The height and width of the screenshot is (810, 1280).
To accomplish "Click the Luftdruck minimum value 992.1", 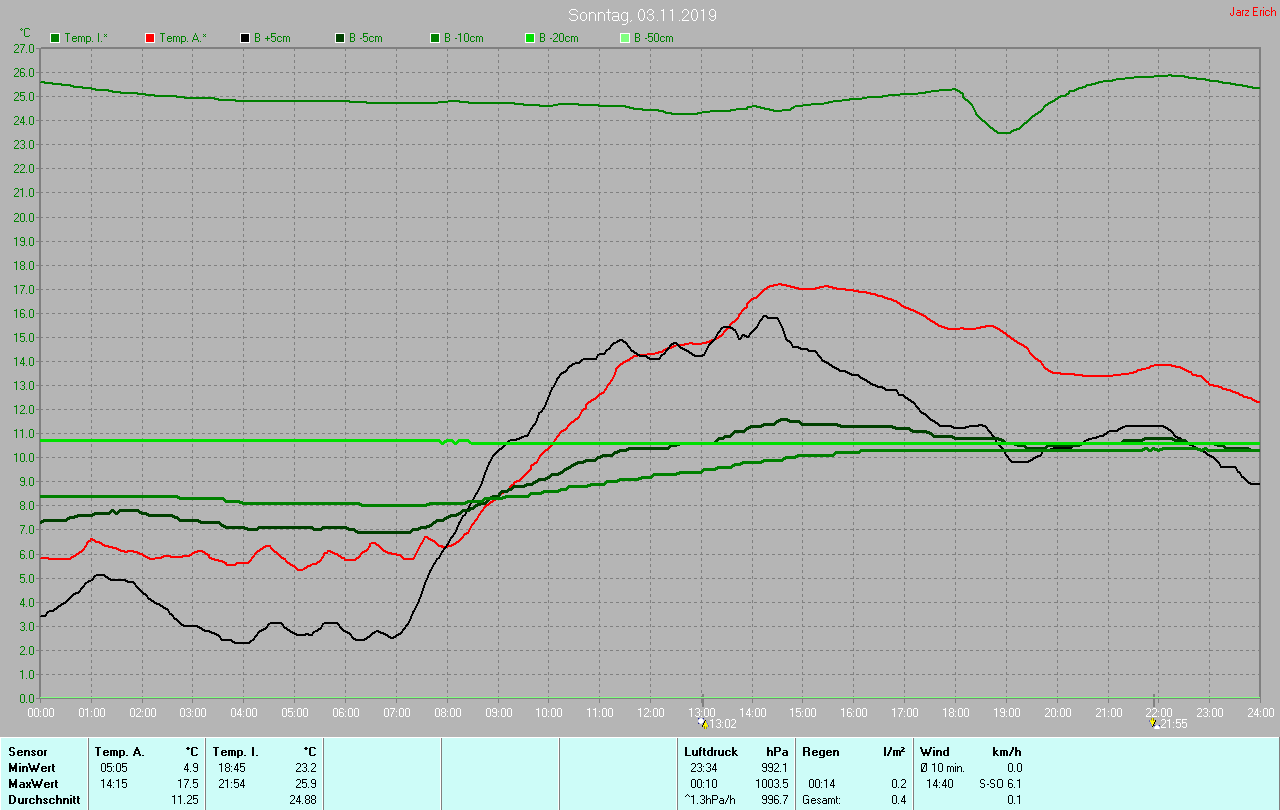I will pos(774,767).
